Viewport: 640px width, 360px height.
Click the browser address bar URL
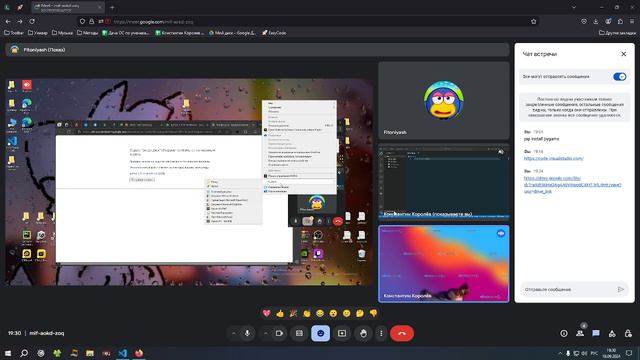(x=153, y=22)
